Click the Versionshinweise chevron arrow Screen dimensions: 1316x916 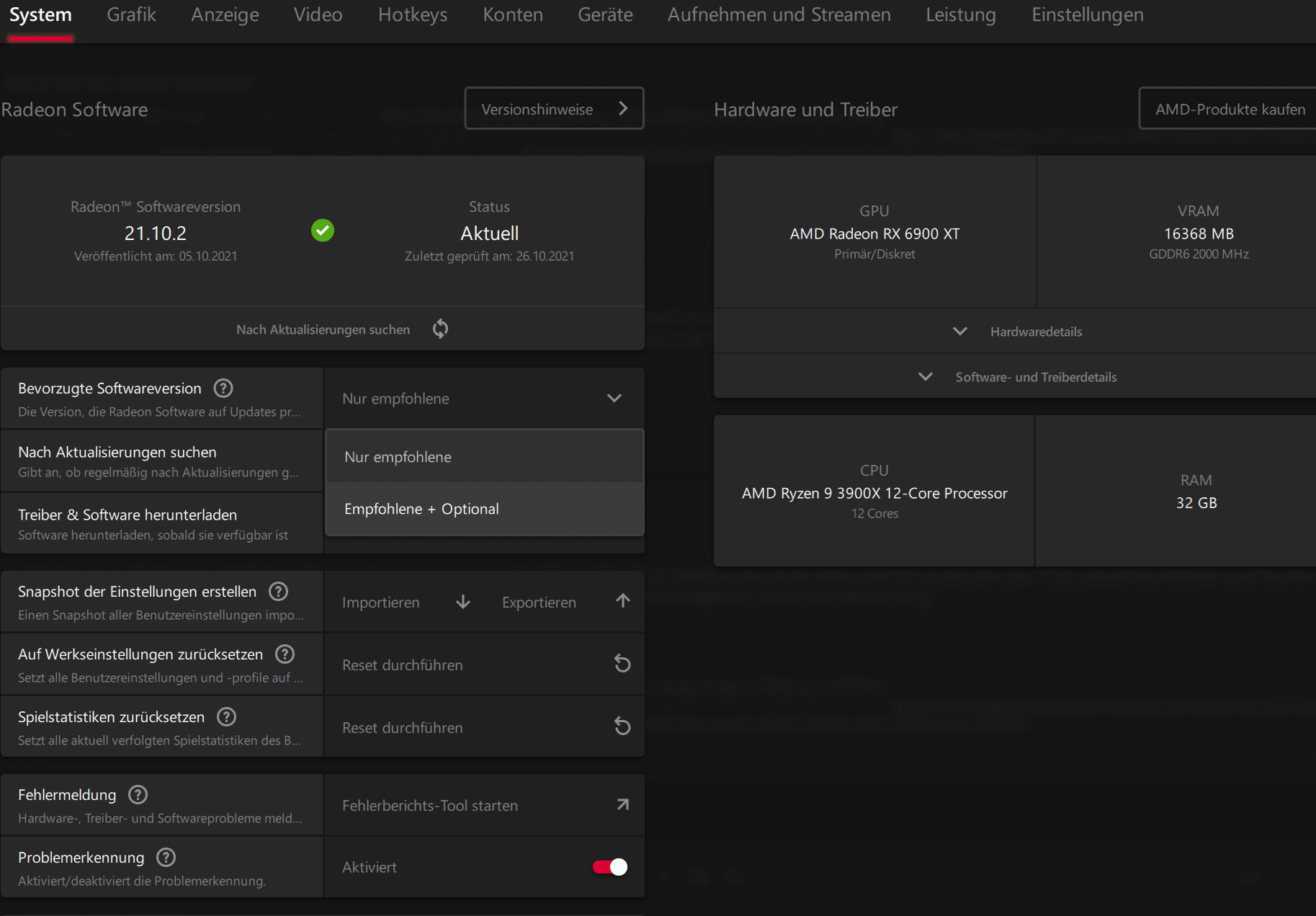(x=623, y=108)
